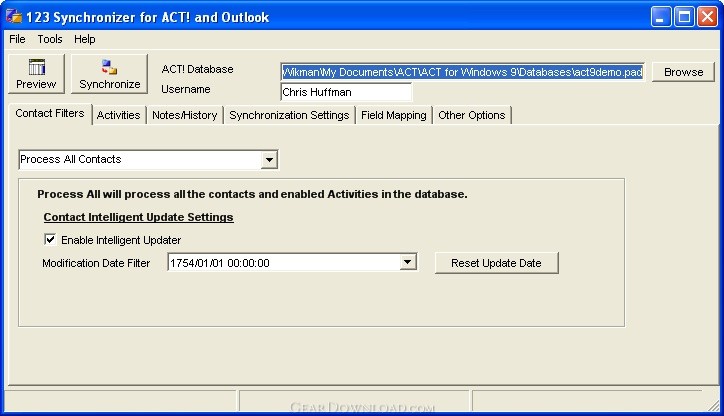Go to the Synchronization Settings tab
This screenshot has width=724, height=416.
[x=289, y=115]
